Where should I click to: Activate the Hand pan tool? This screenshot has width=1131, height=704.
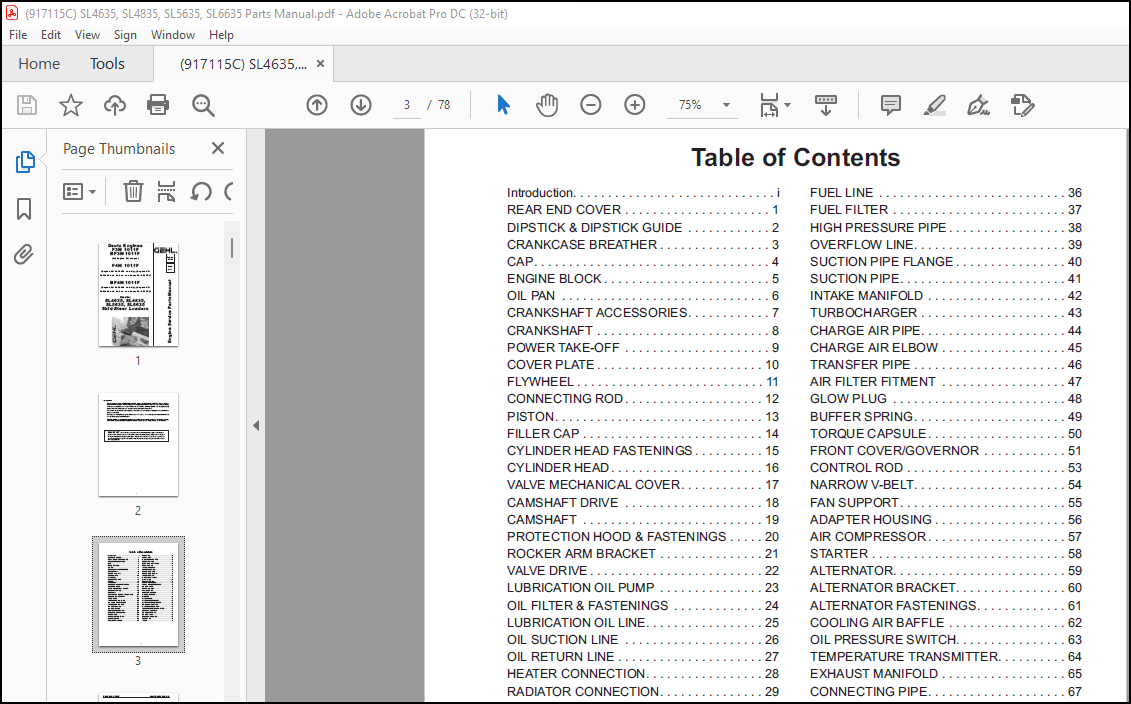click(547, 105)
